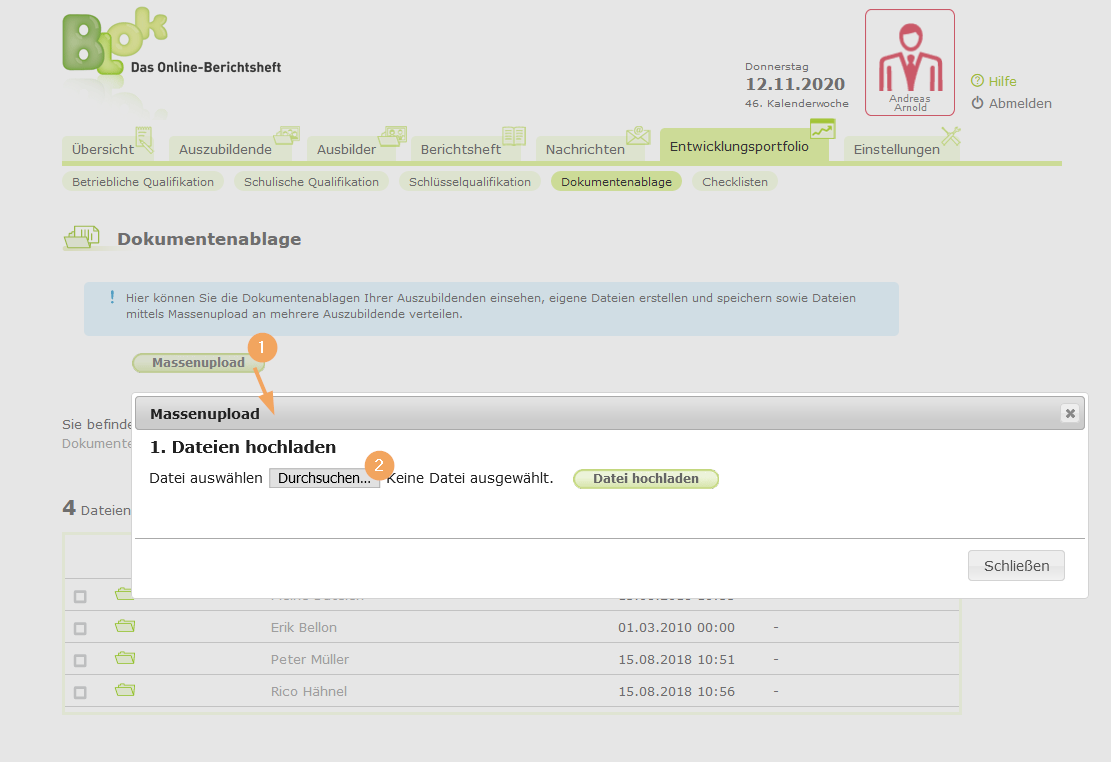
Task: Click the Datei hochladen button
Action: [x=645, y=478]
